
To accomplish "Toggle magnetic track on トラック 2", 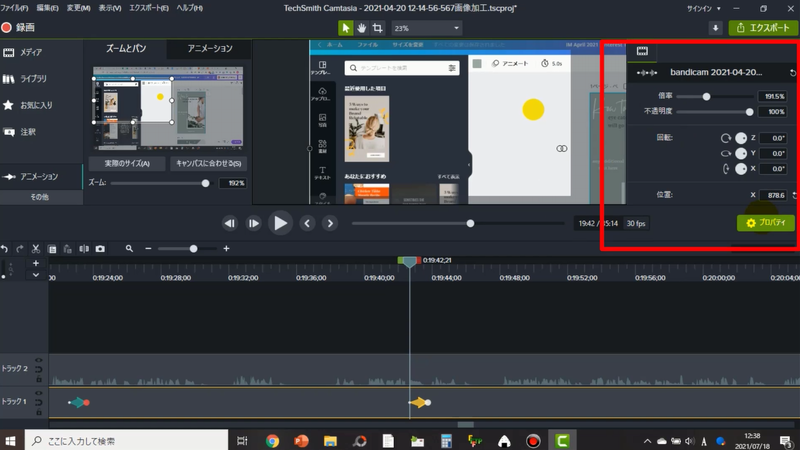I will pos(38,369).
